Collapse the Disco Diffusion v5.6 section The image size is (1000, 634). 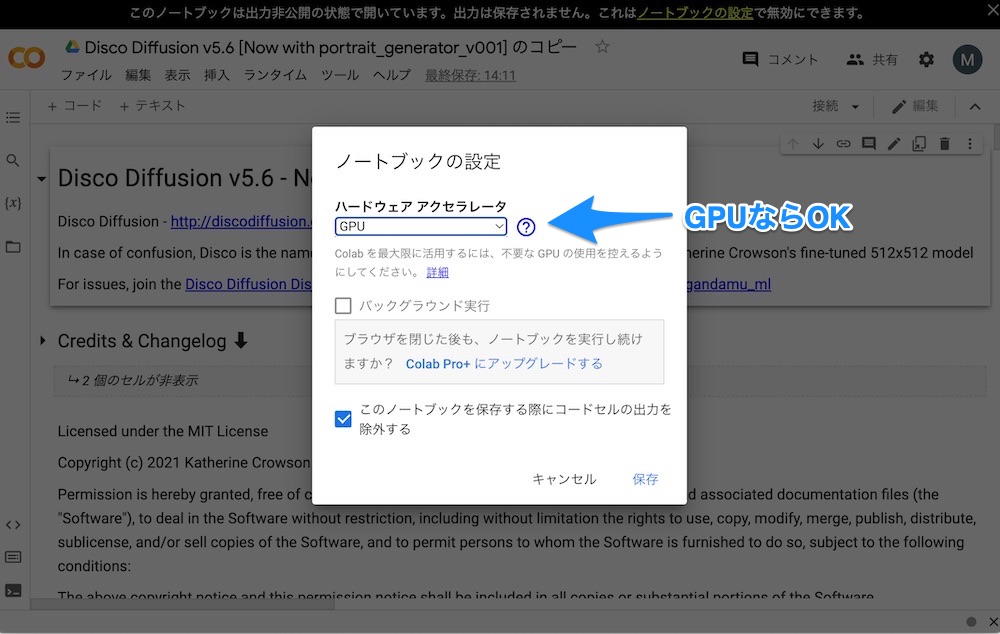click(x=41, y=179)
